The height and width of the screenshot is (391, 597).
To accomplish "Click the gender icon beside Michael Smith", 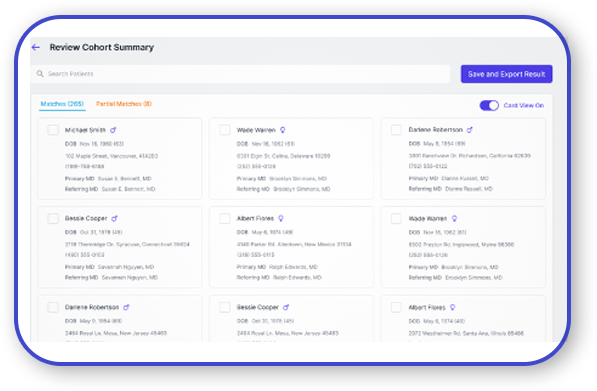I will (113, 130).
